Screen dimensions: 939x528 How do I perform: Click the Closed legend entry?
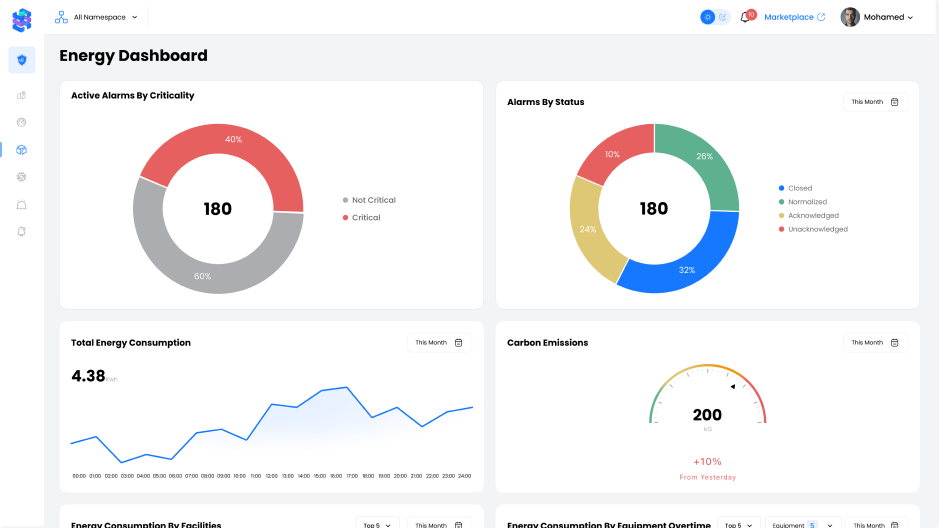point(799,188)
